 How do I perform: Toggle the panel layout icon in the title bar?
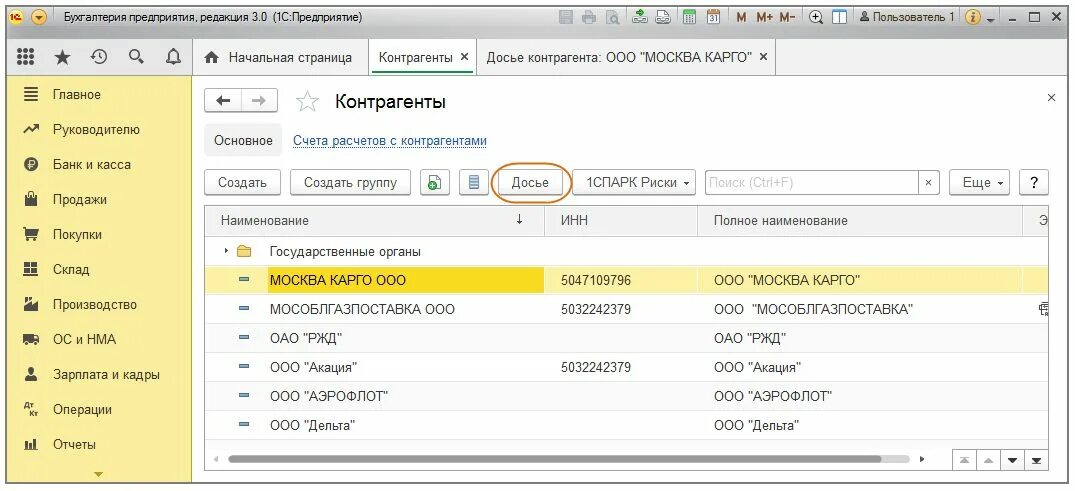(x=839, y=18)
